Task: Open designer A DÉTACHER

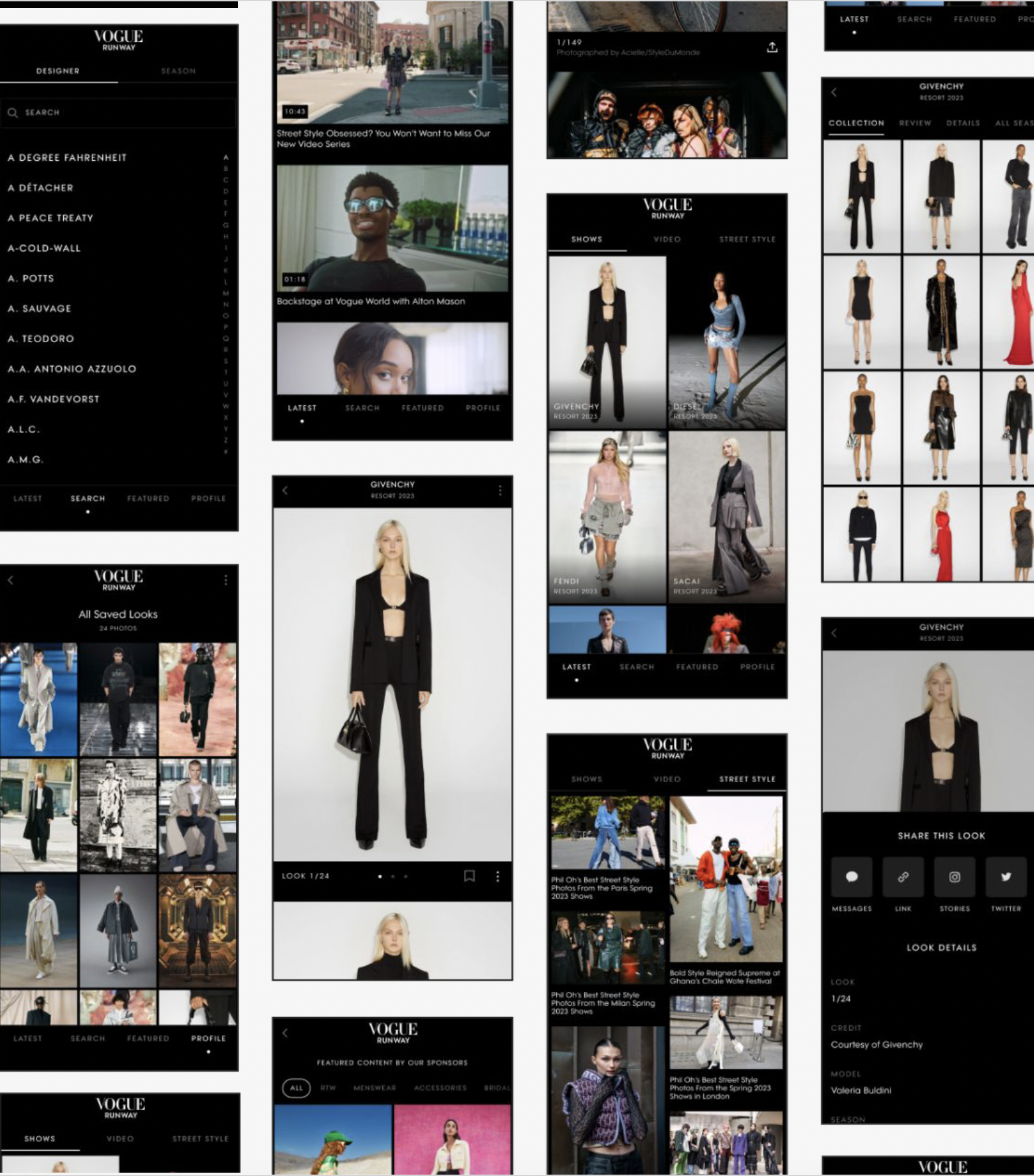Action: point(40,187)
